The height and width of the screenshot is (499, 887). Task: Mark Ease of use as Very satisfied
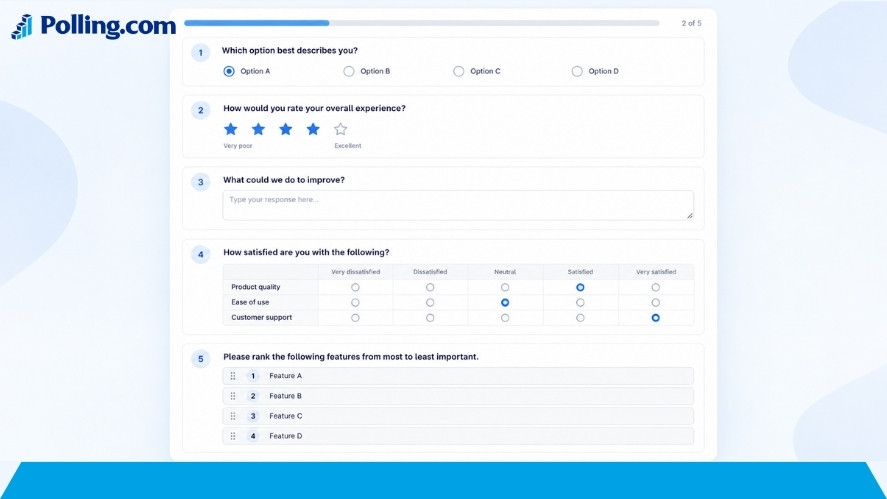656,303
